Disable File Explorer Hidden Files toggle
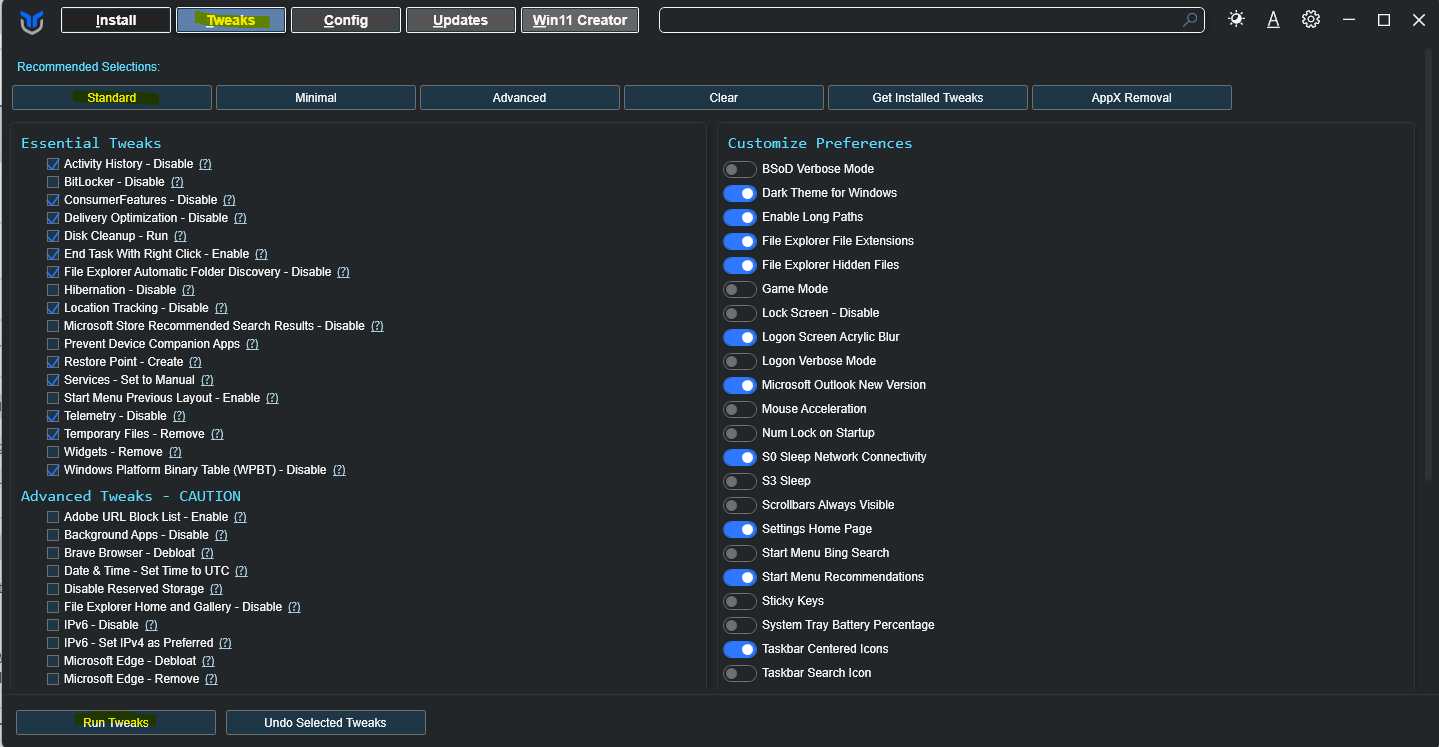 tap(740, 265)
